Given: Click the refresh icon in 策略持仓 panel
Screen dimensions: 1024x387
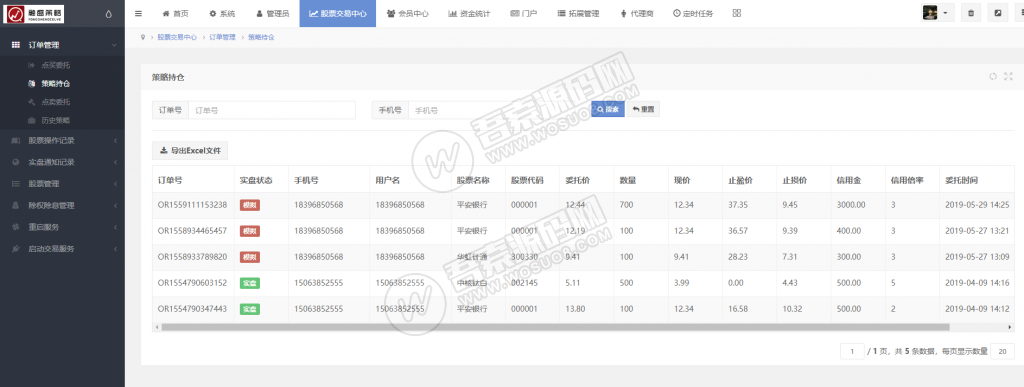Looking at the screenshot, I should coord(993,76).
